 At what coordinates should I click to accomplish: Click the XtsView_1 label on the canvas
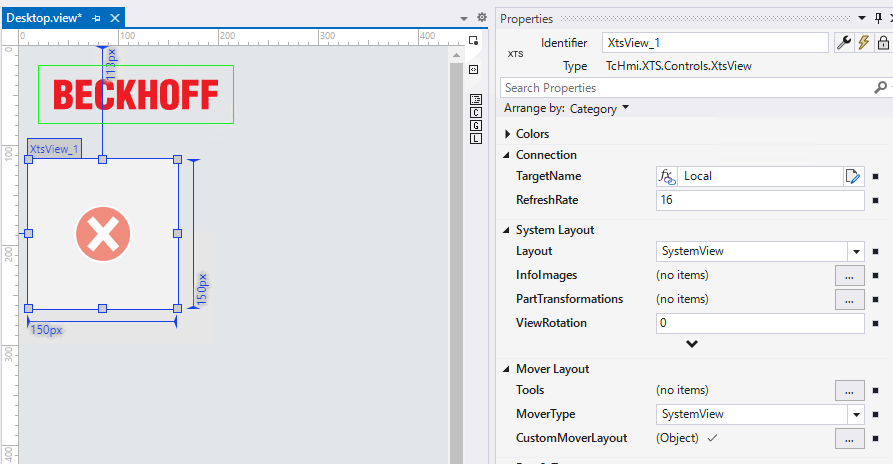click(x=54, y=149)
